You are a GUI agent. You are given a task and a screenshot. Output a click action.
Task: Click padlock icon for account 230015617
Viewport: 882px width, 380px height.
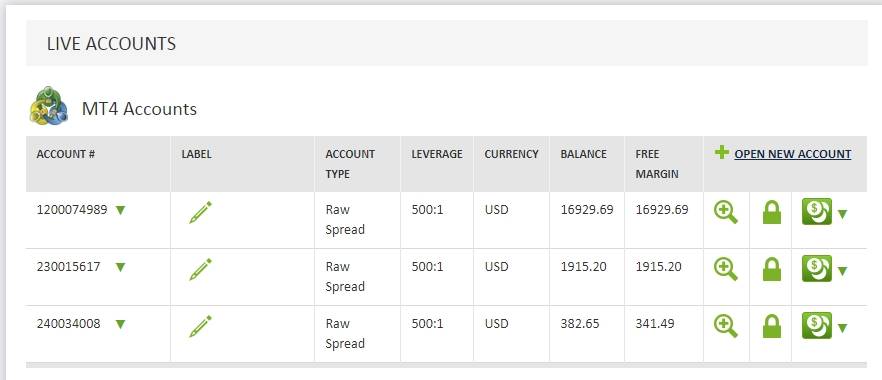click(x=772, y=270)
